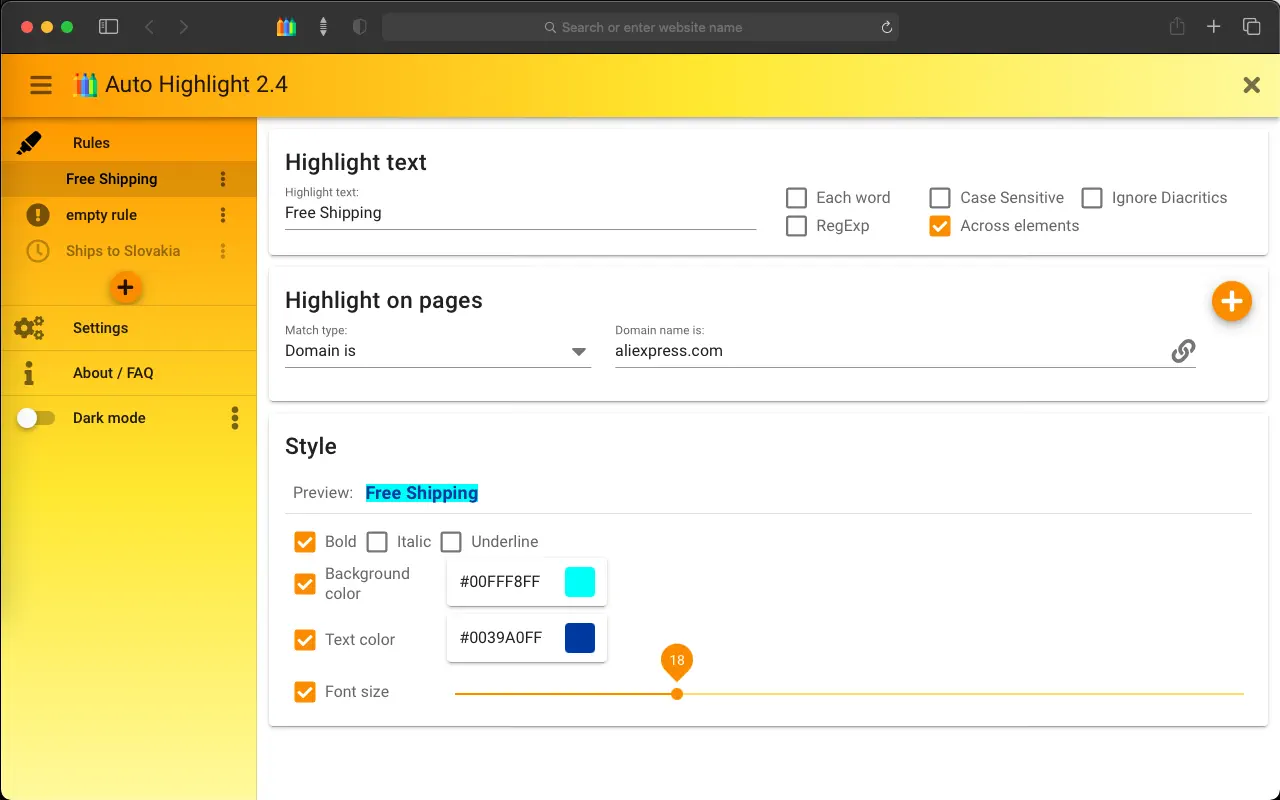The image size is (1280, 800).
Task: Enable the Case Sensitive checkbox
Action: tap(940, 198)
